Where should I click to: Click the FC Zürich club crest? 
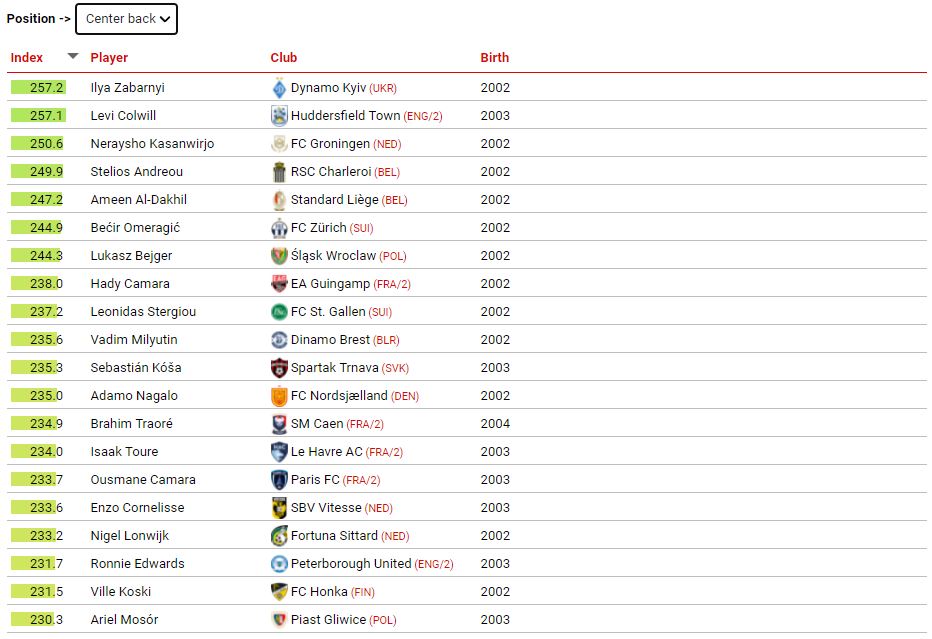click(x=279, y=228)
